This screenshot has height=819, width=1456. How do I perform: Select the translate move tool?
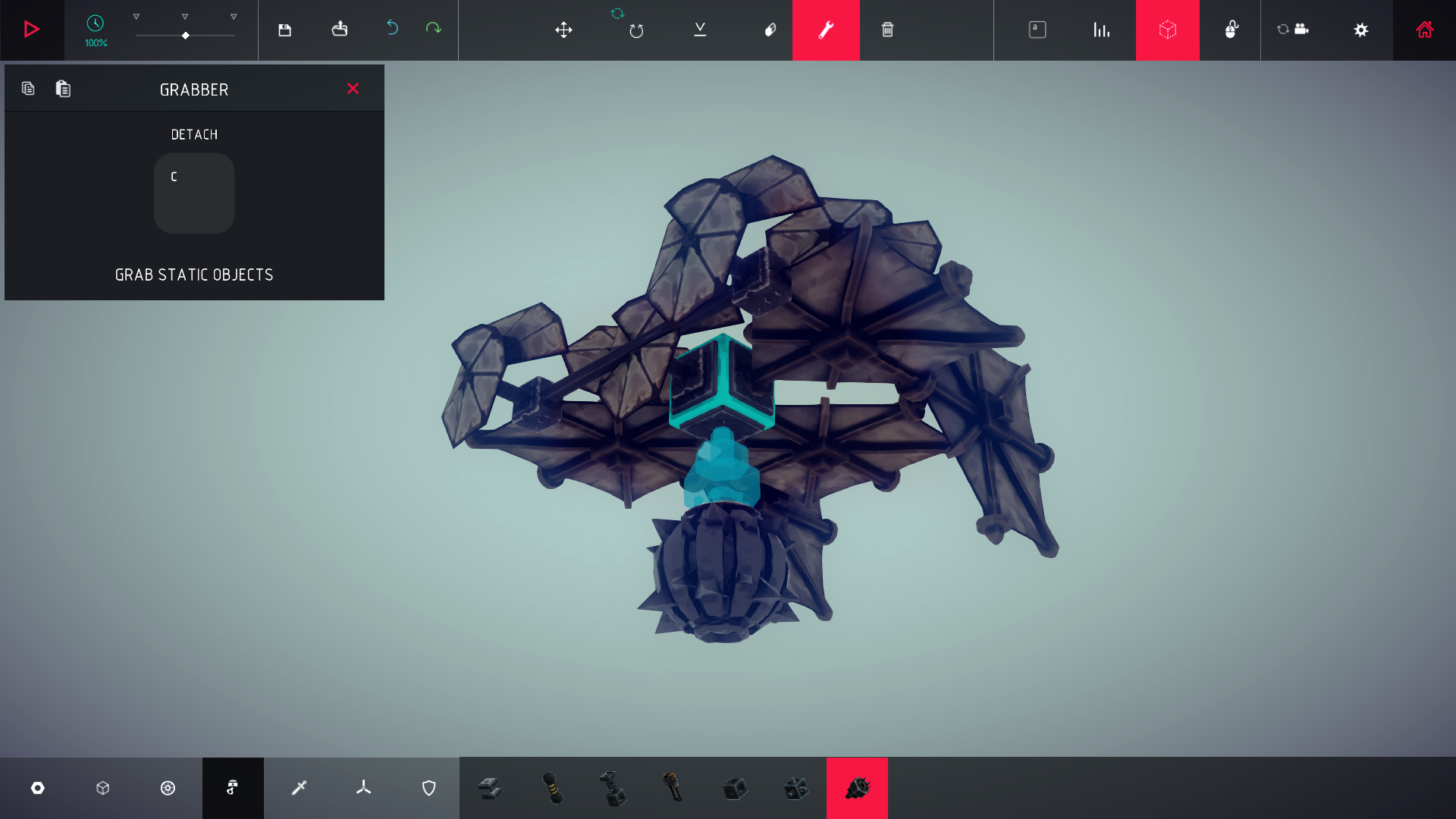563,30
